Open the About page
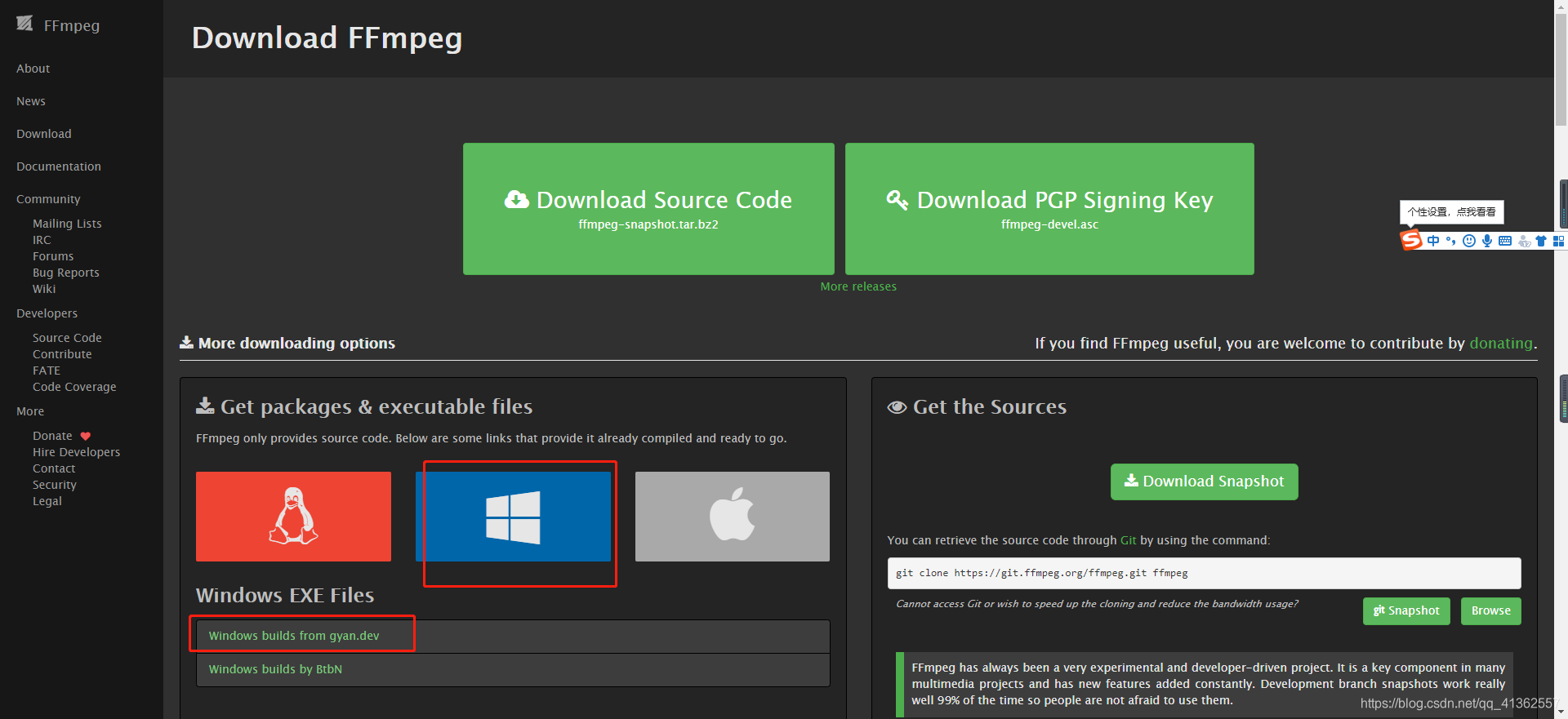 coord(33,69)
